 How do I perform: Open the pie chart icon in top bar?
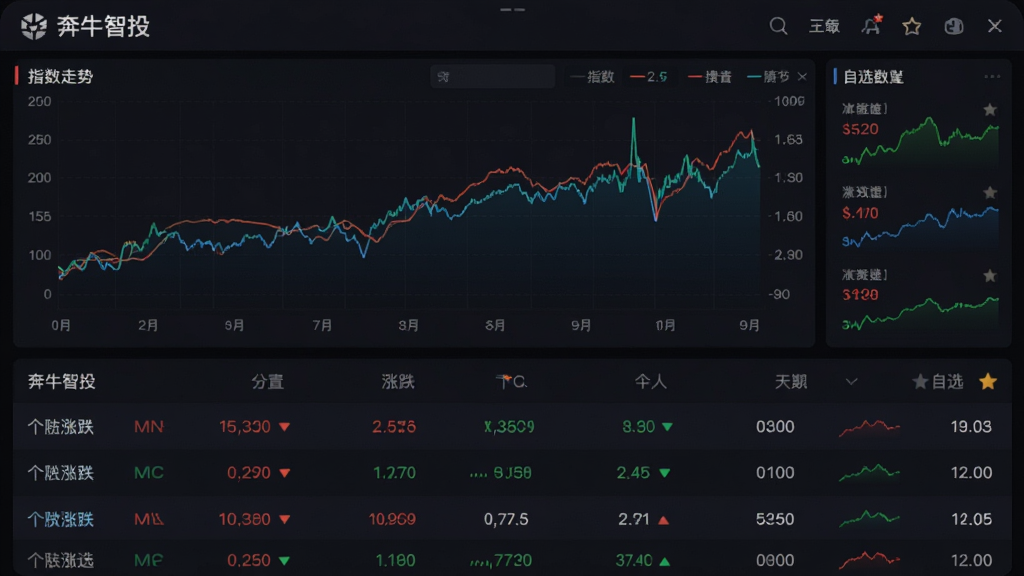tap(953, 26)
